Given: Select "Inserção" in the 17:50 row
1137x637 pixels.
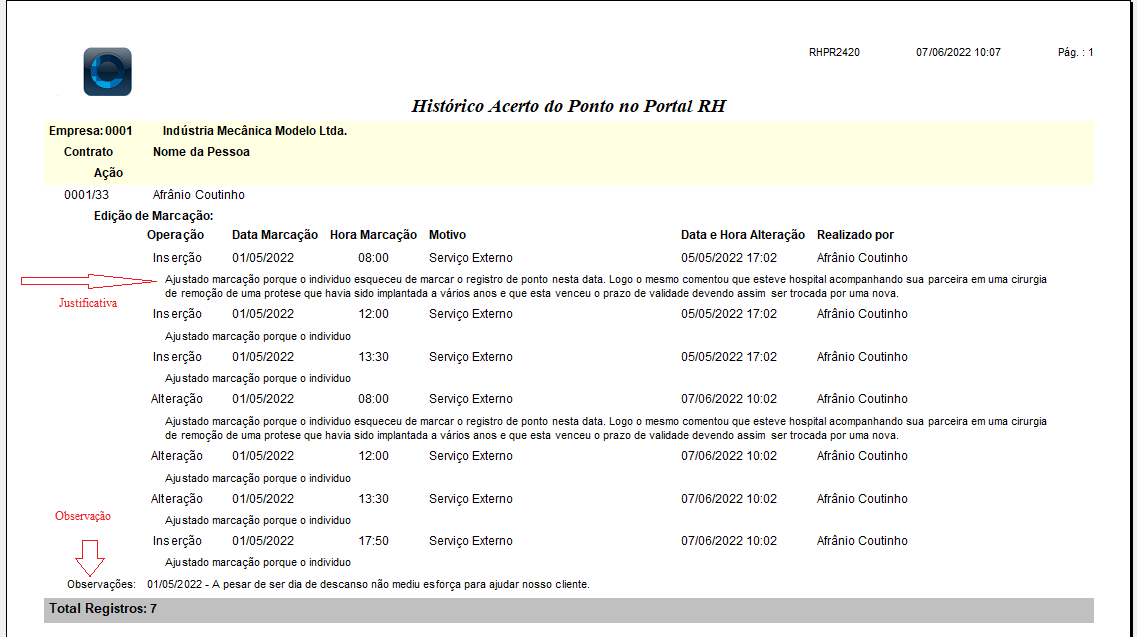Looking at the screenshot, I should (177, 541).
